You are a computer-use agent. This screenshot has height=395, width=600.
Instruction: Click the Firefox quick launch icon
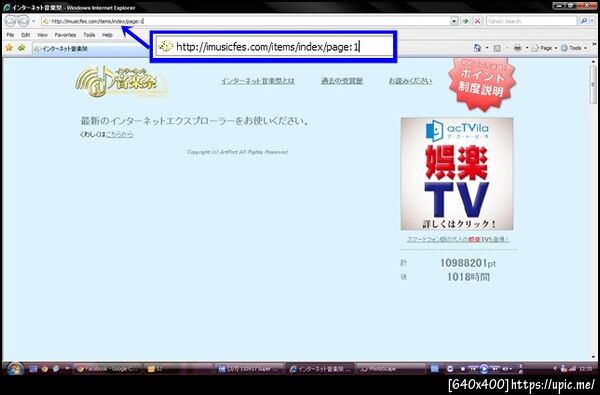click(x=45, y=369)
